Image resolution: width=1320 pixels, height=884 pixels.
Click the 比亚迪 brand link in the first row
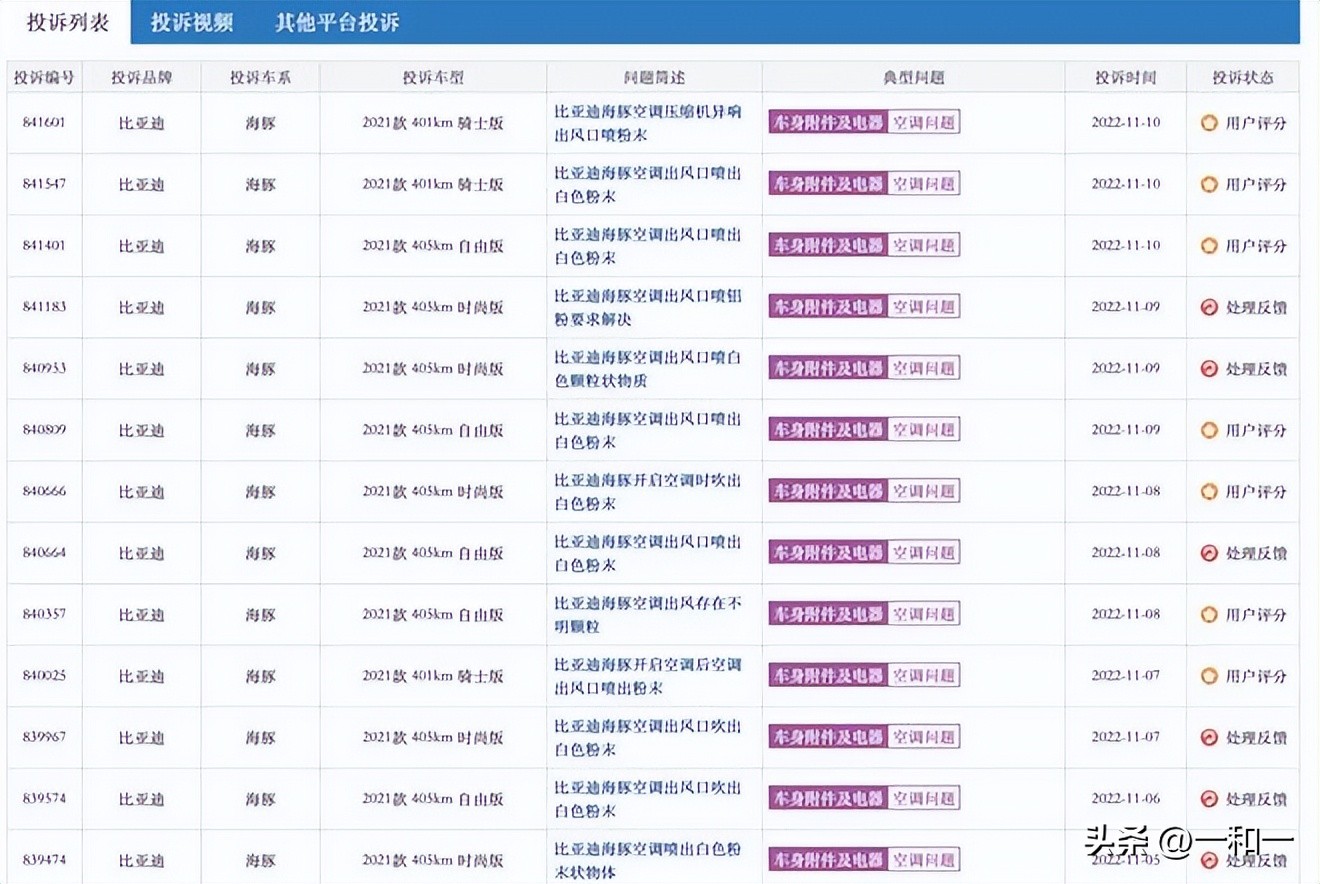140,122
